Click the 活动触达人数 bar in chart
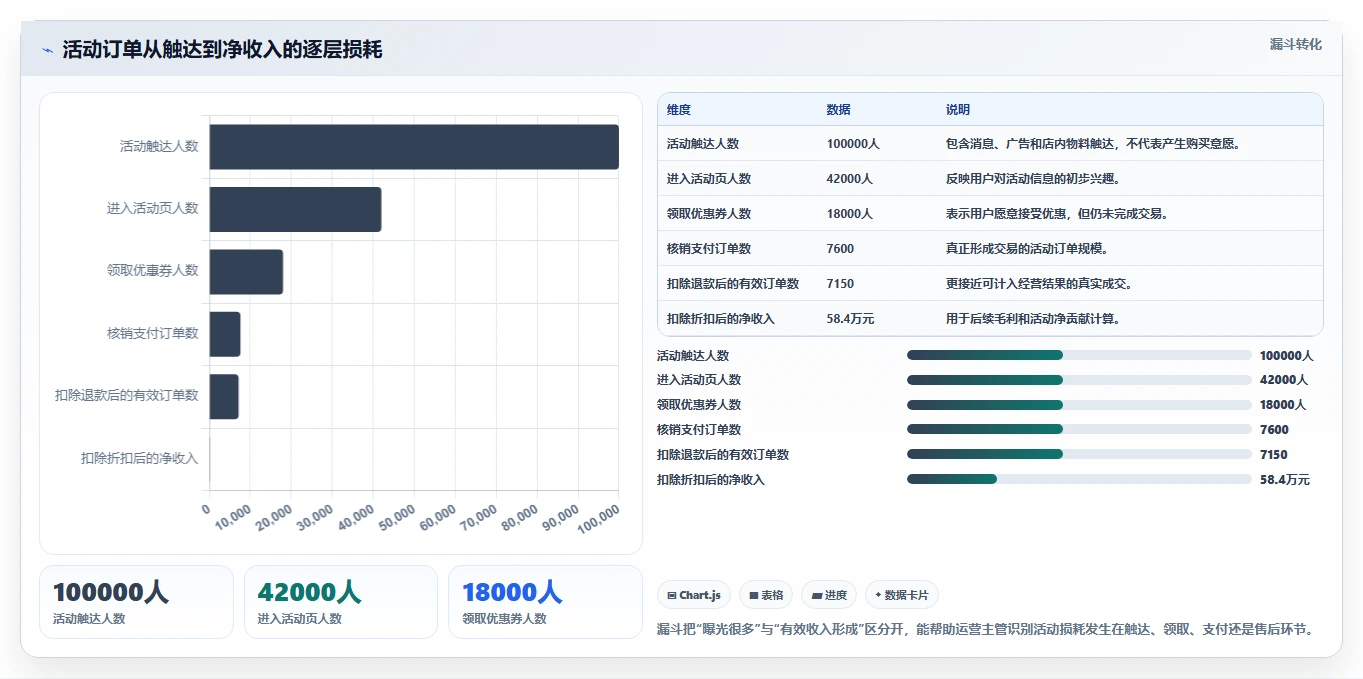The height and width of the screenshot is (679, 1363). (414, 147)
